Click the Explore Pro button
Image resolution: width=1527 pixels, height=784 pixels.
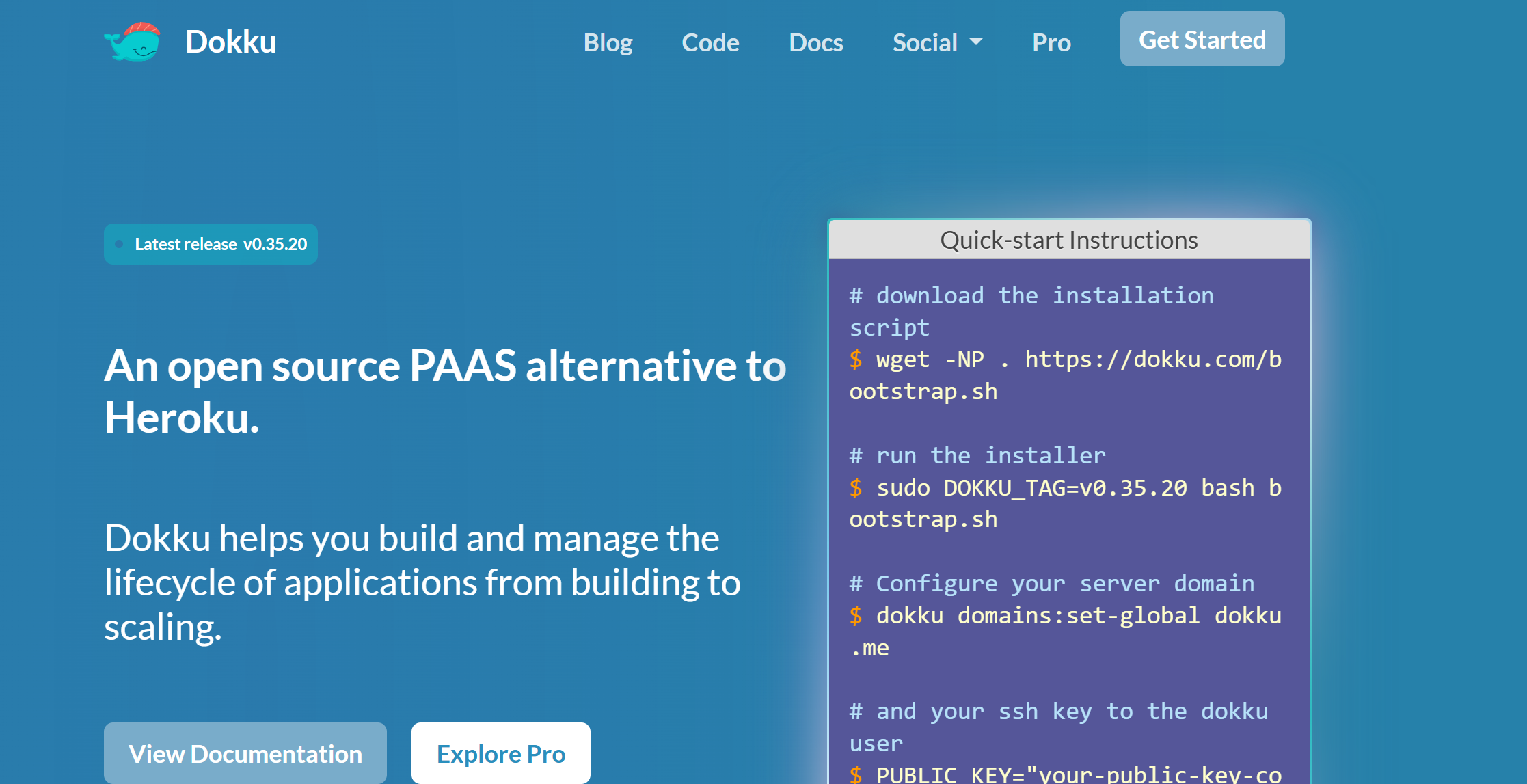pyautogui.click(x=501, y=753)
